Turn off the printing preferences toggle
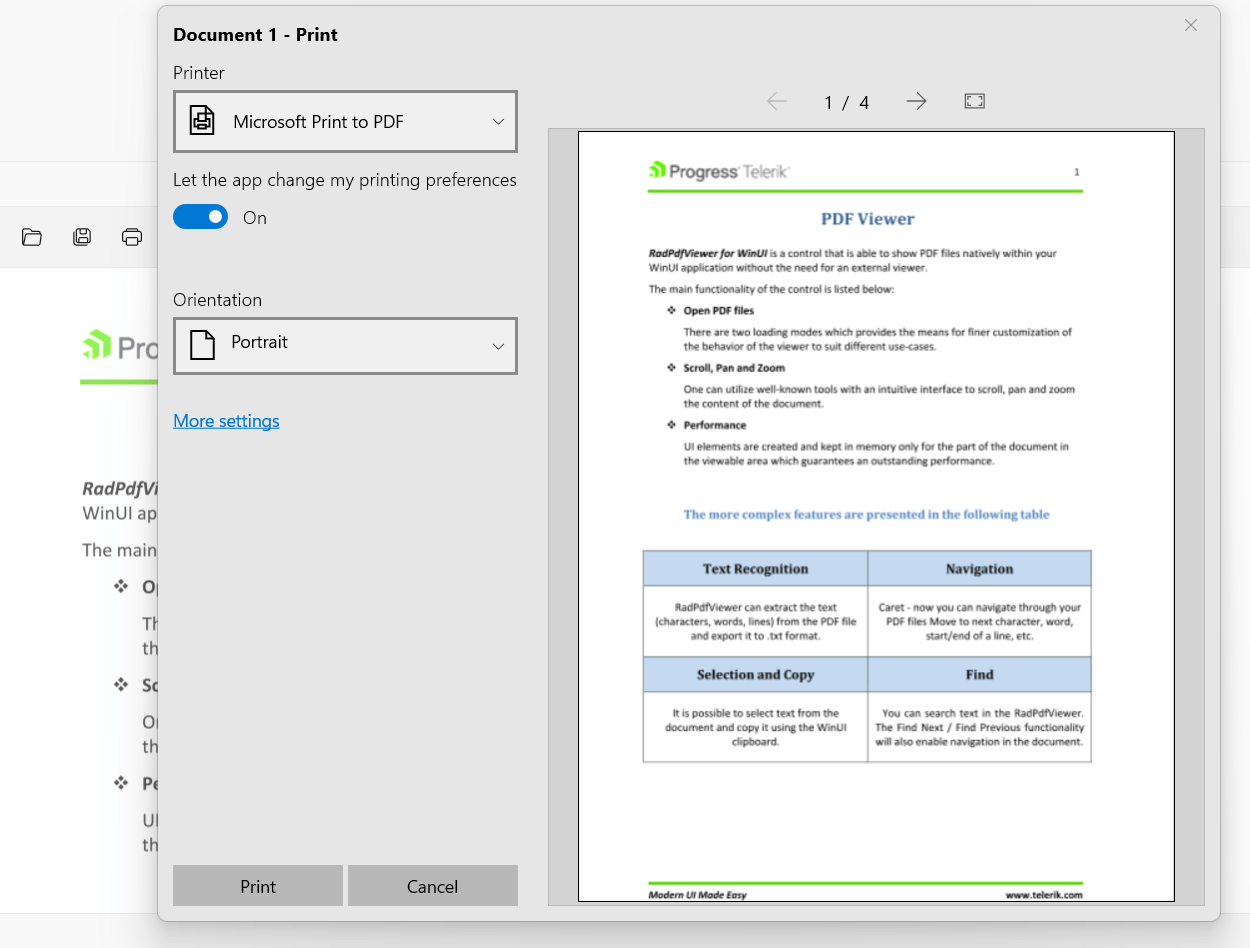 tap(200, 217)
